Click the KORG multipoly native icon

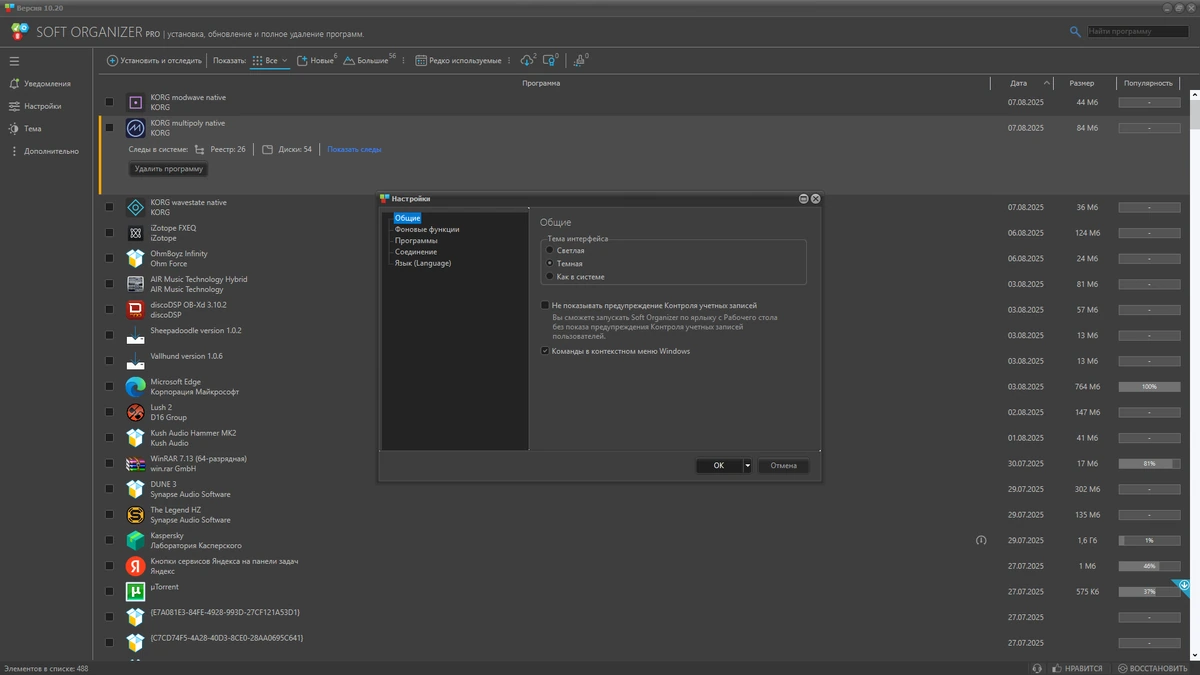point(135,128)
